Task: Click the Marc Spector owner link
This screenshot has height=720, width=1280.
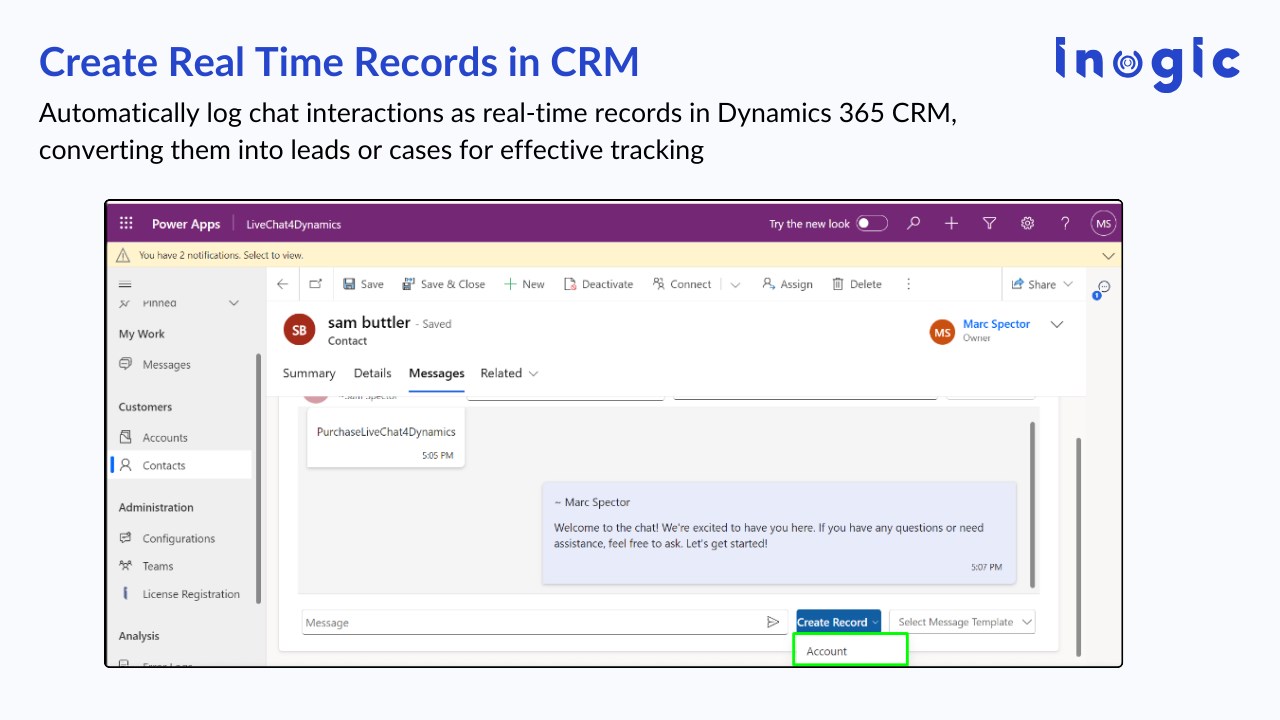Action: click(x=996, y=324)
